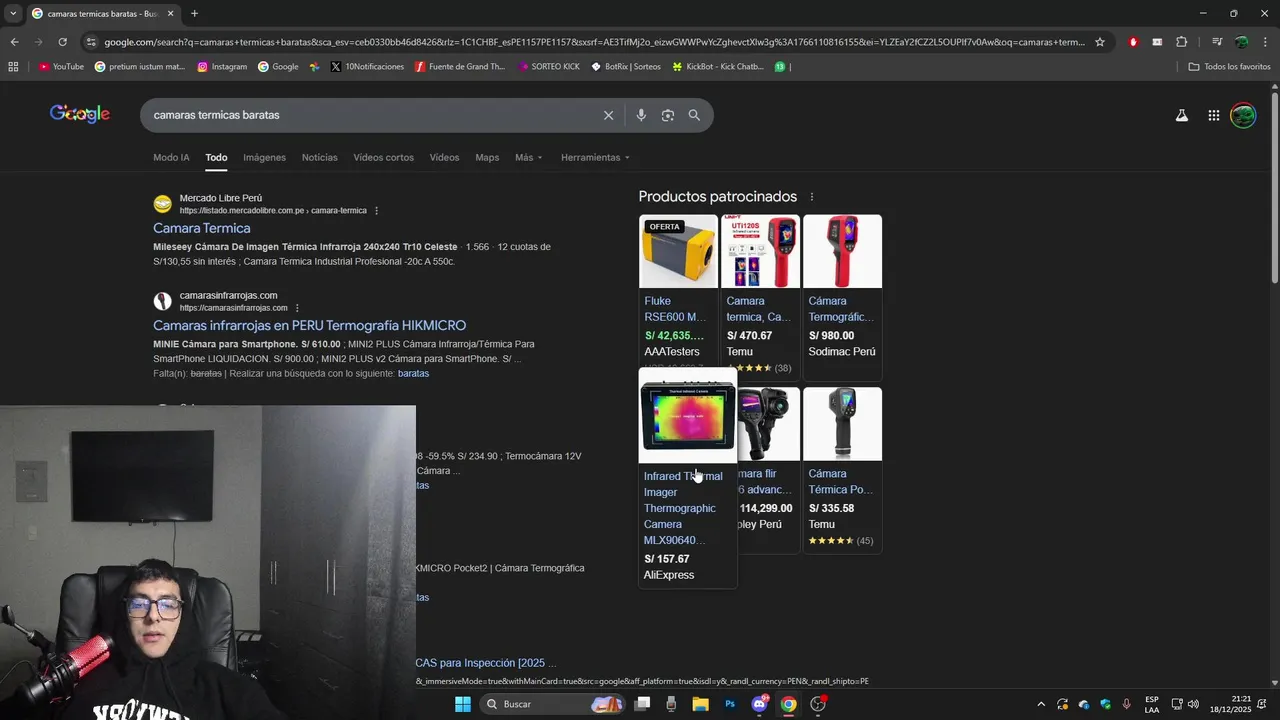Open the Google apps grid
This screenshot has width=1280, height=720.
(x=1214, y=115)
